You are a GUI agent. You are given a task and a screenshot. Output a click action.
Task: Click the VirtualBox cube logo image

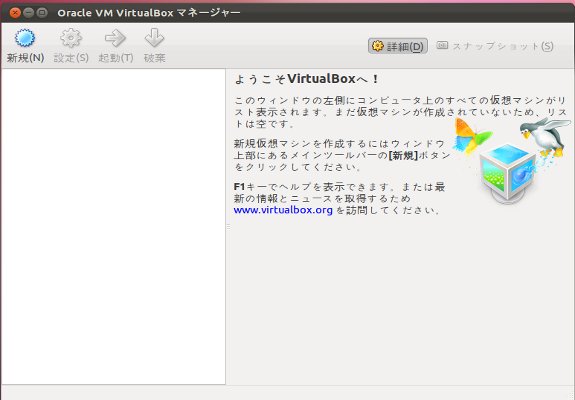point(508,173)
